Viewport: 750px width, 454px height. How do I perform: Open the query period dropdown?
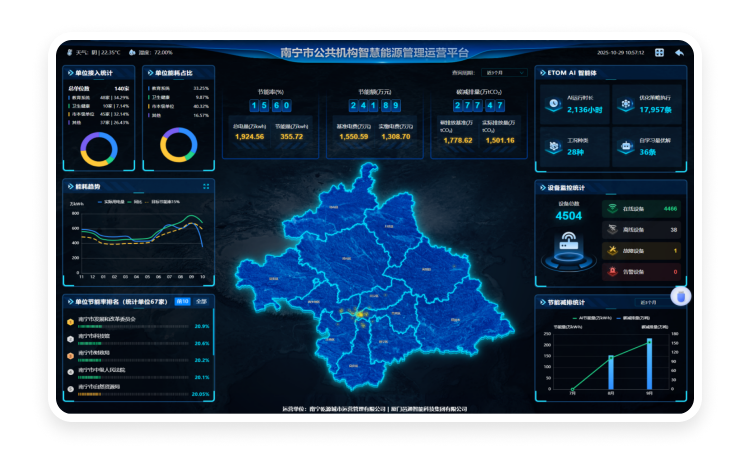[x=505, y=73]
